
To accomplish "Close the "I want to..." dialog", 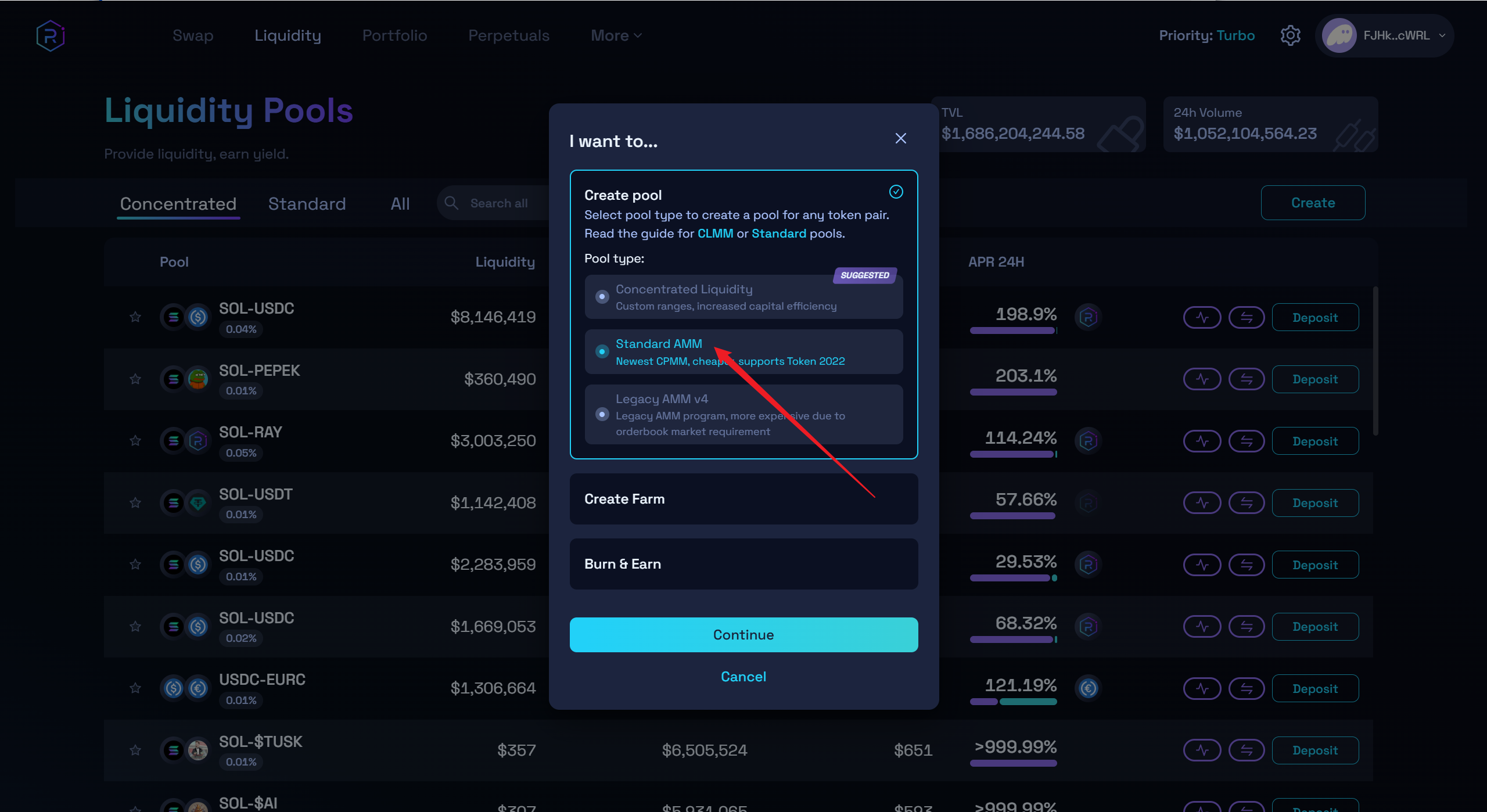I will [900, 138].
